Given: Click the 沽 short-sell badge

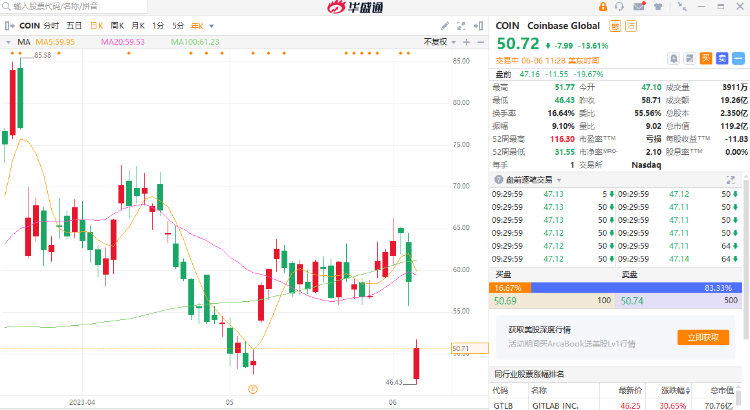Looking at the screenshot, I should [x=631, y=26].
